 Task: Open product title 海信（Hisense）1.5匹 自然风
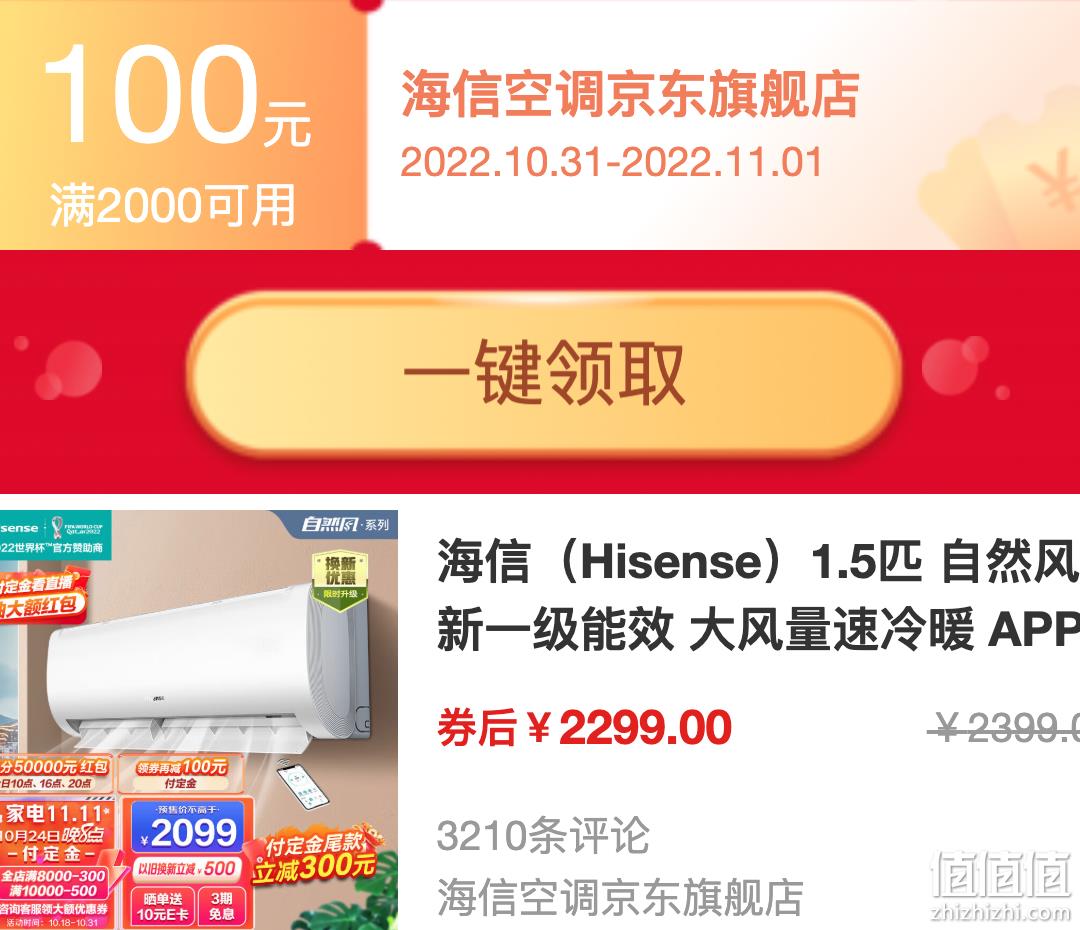pos(758,562)
